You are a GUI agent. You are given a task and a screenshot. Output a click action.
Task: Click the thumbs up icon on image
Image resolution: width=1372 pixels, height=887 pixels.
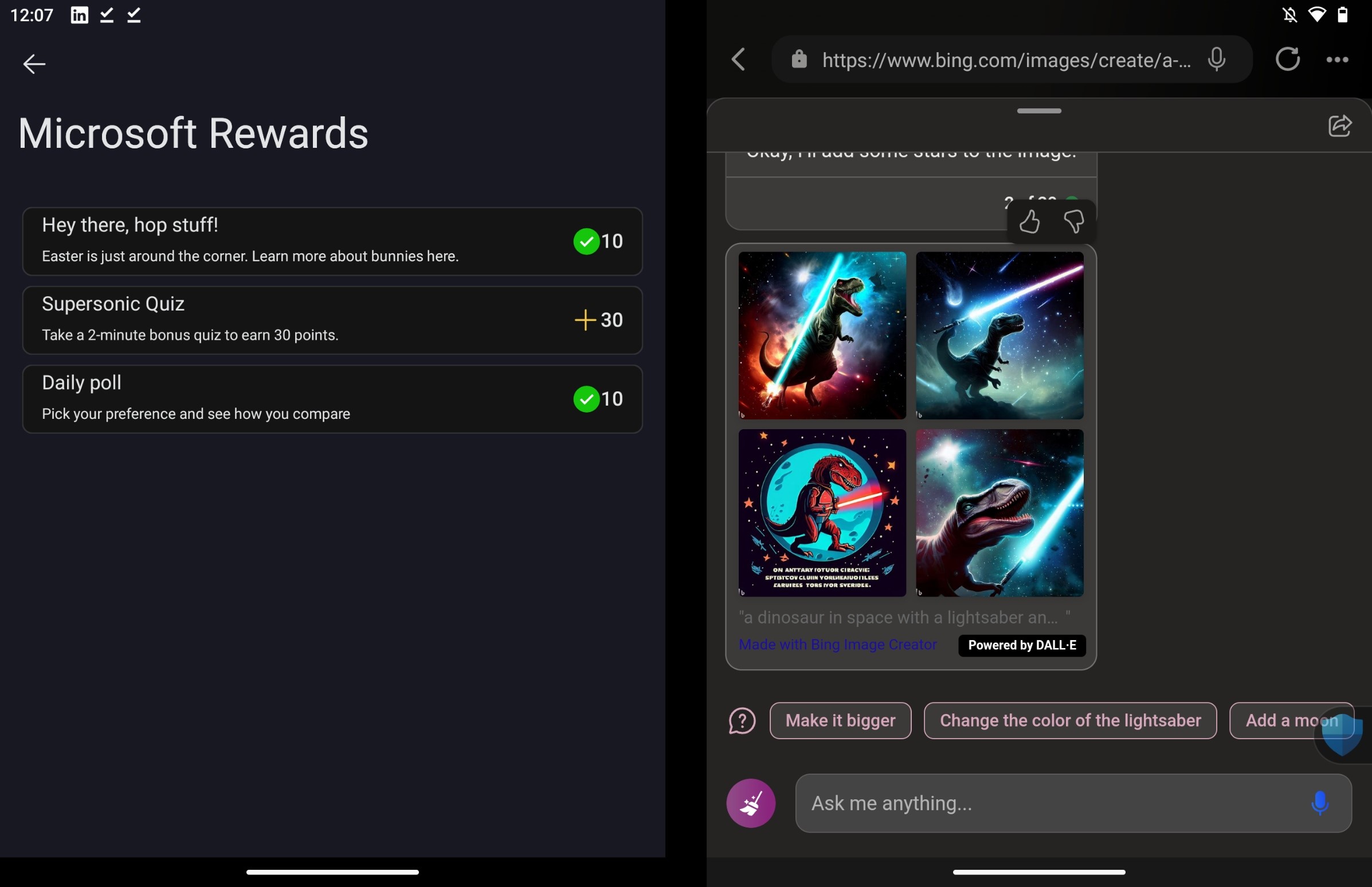click(x=1029, y=221)
